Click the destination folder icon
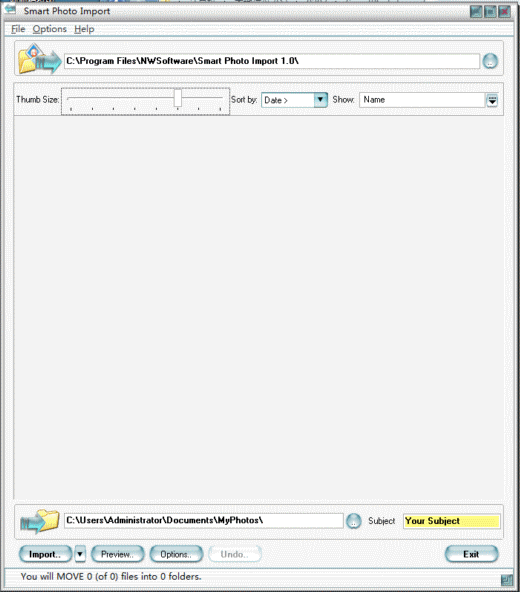This screenshot has width=520, height=592. 40,521
